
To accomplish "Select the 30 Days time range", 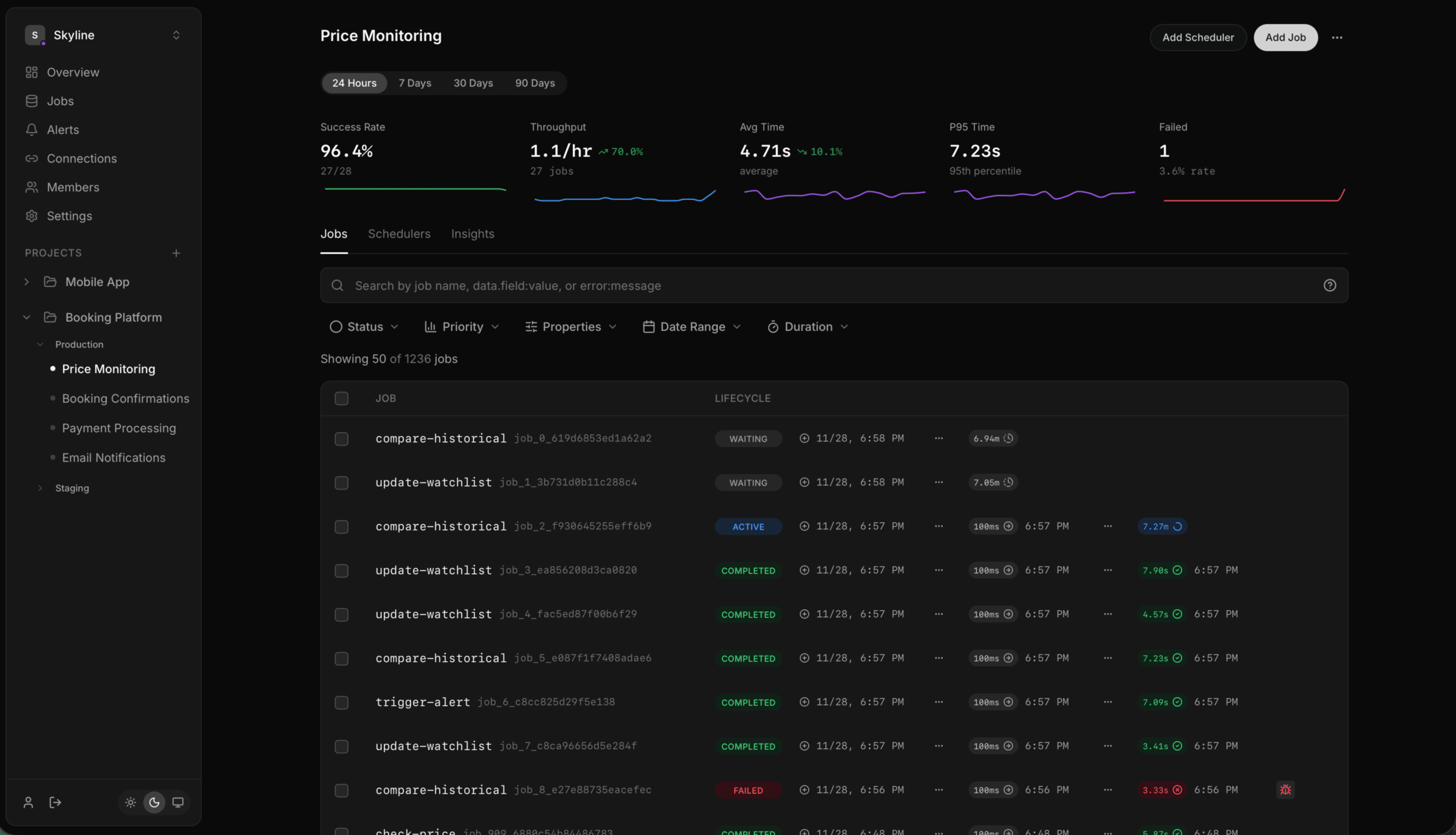I will pyautogui.click(x=473, y=82).
